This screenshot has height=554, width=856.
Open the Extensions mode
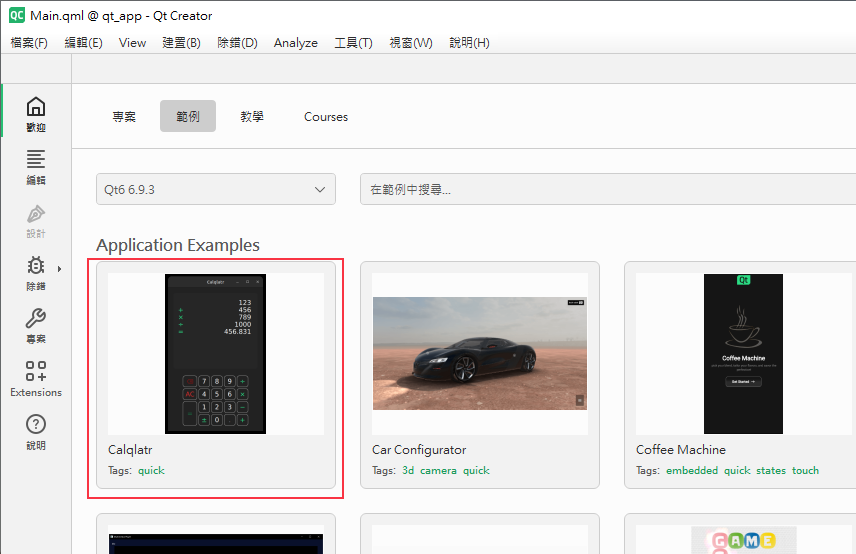click(x=36, y=379)
